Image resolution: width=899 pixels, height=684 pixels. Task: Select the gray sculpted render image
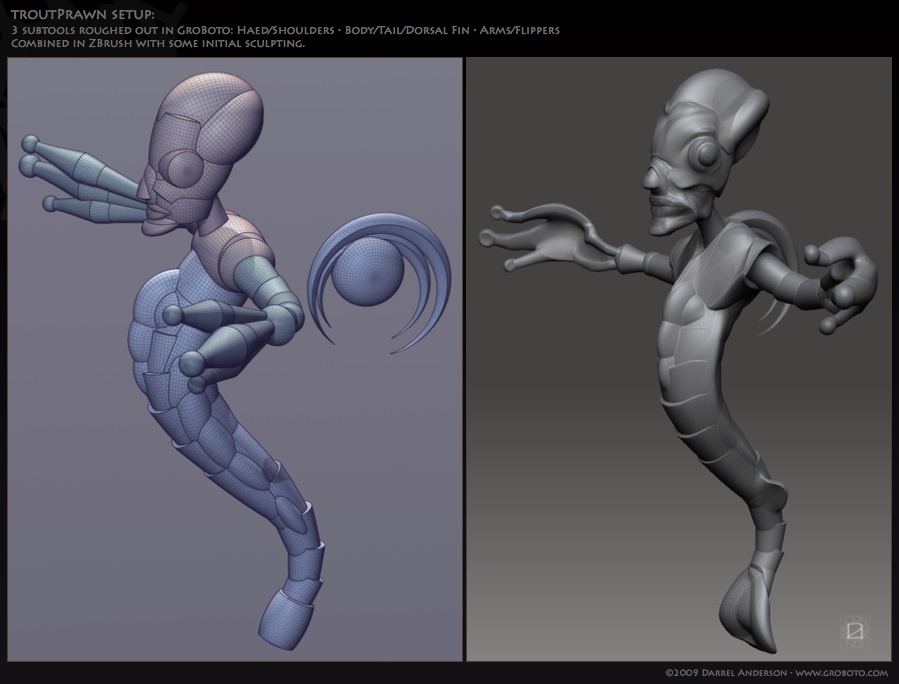[x=679, y=359]
